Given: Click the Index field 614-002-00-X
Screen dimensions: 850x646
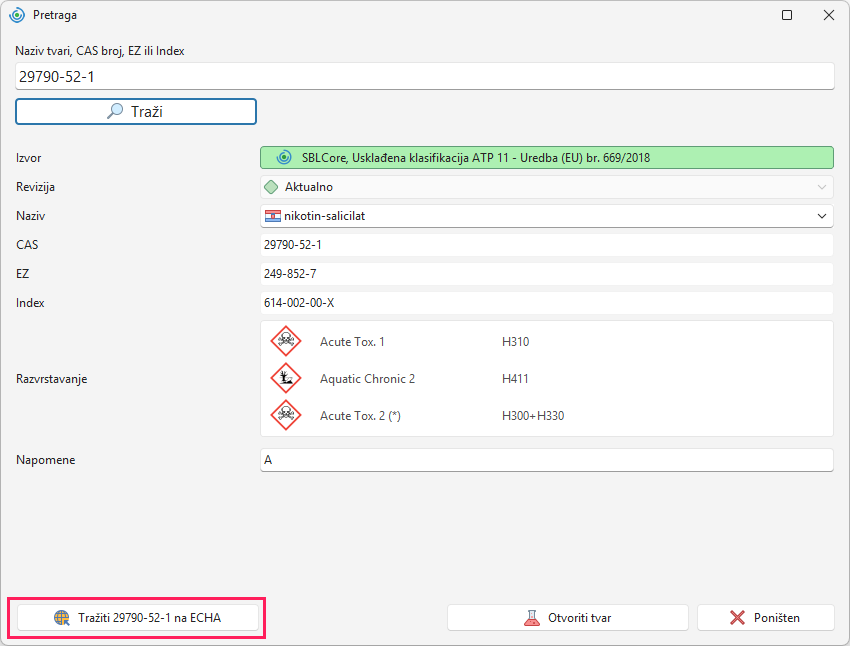Looking at the screenshot, I should coord(547,303).
